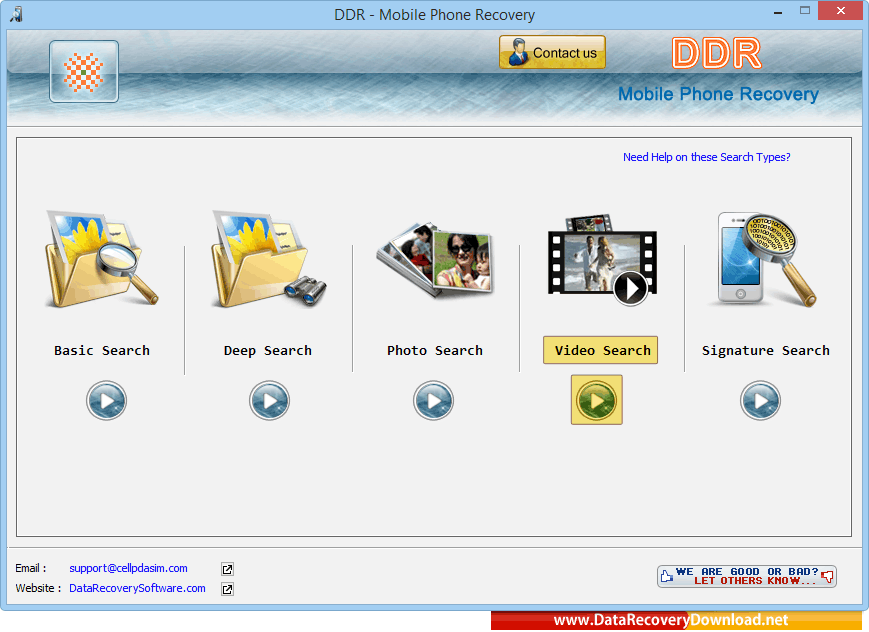This screenshot has width=869, height=632.
Task: Close the DDR Mobile Phone Recovery window
Action: (x=840, y=11)
